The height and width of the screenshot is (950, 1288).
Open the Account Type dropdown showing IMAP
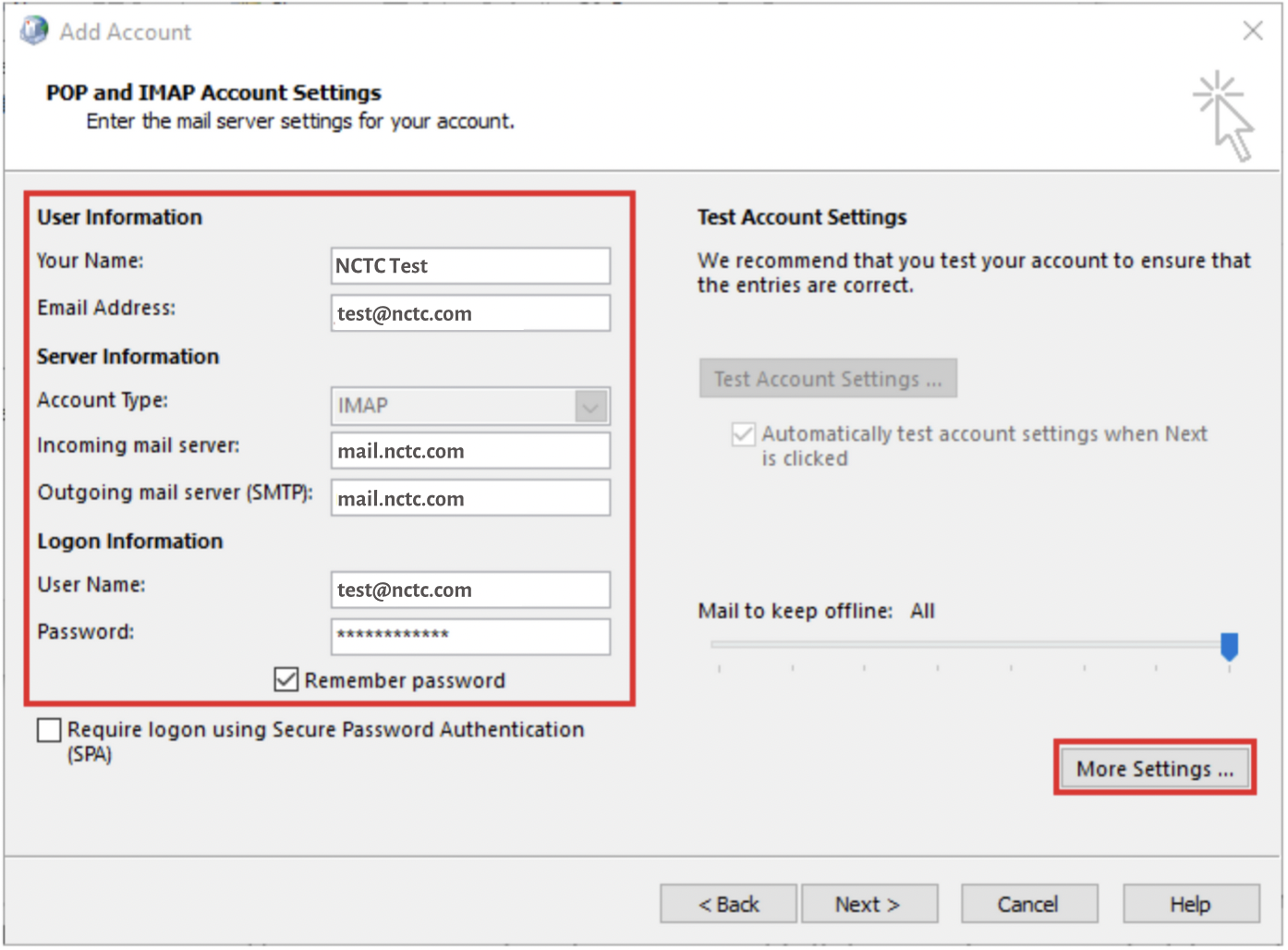591,406
